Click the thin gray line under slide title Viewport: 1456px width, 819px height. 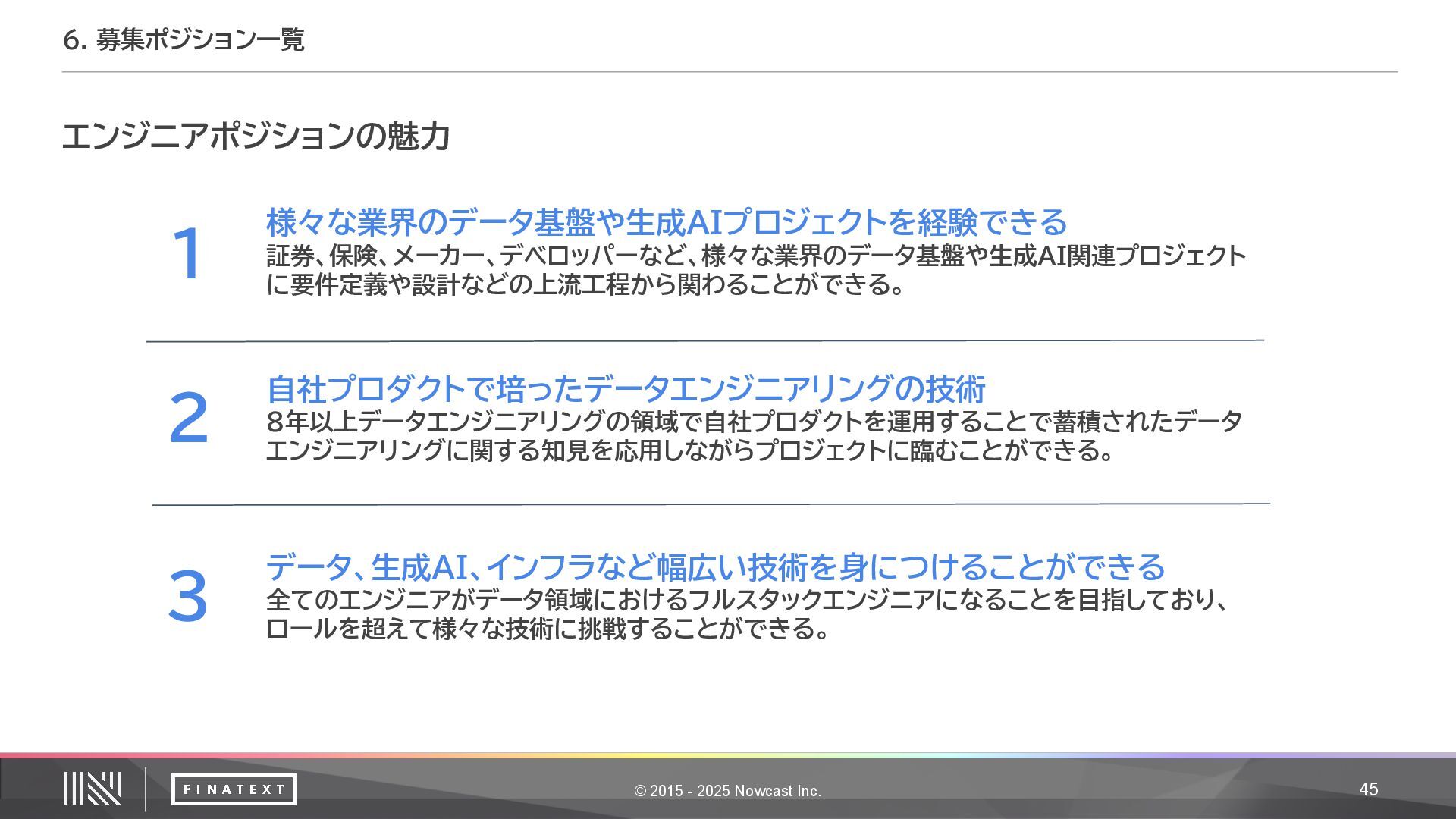pyautogui.click(x=728, y=72)
